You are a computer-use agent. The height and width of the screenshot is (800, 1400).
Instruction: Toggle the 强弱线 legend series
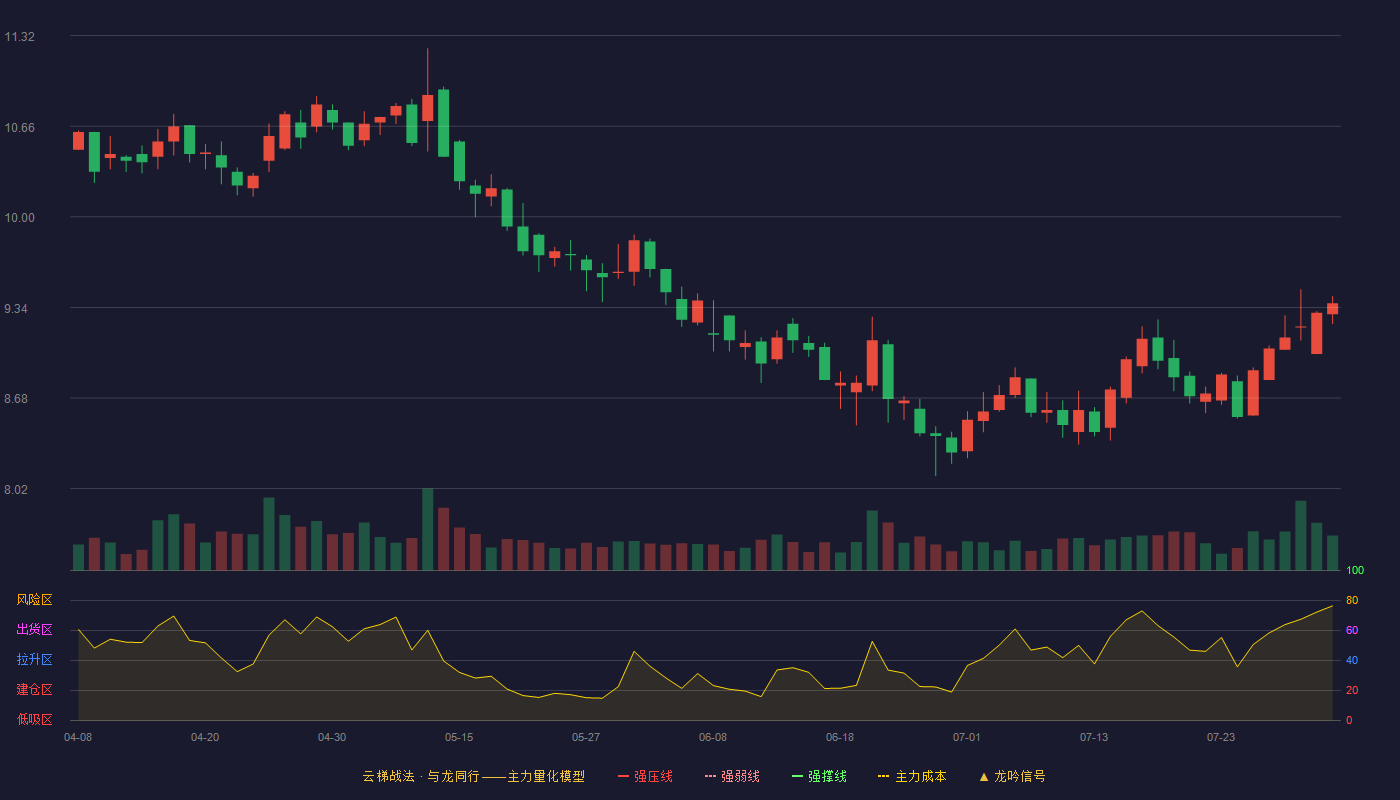(x=732, y=776)
